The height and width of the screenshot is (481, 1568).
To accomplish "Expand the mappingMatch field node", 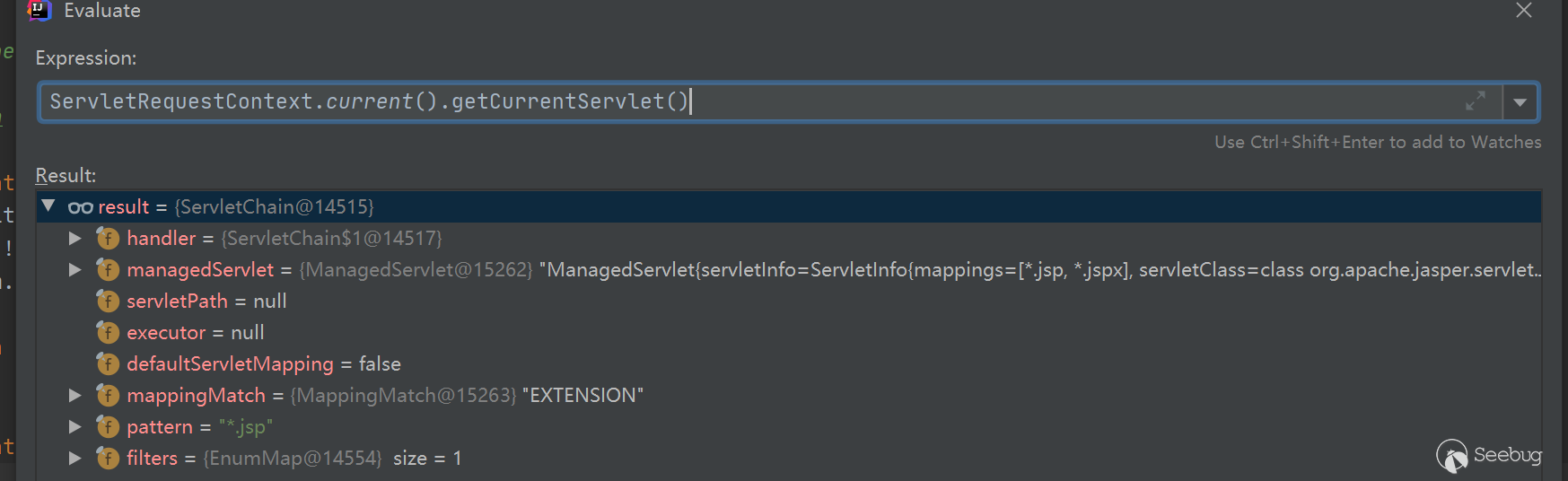I will coord(75,395).
